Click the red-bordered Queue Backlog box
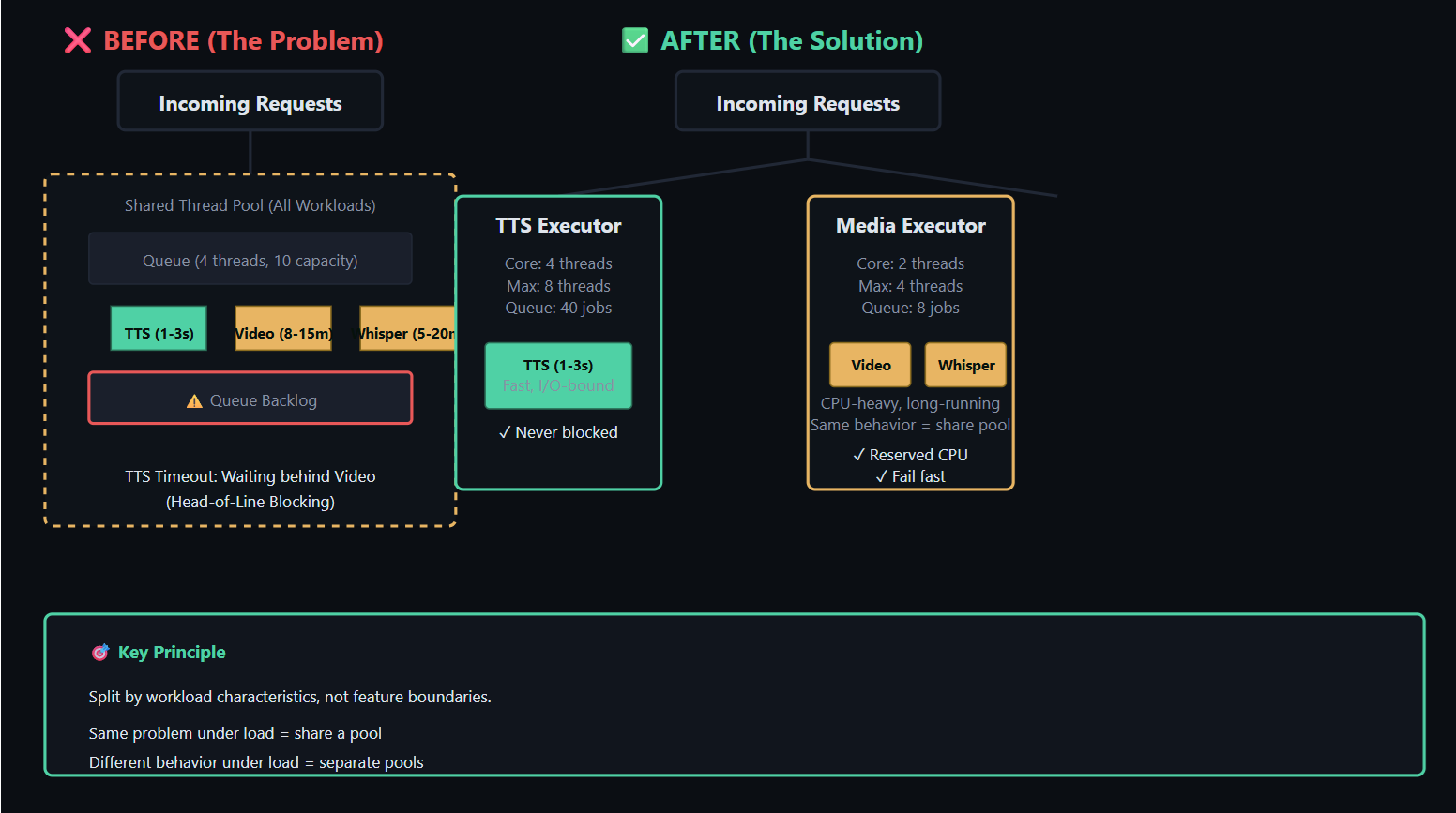The width and height of the screenshot is (1456, 813). click(x=250, y=399)
